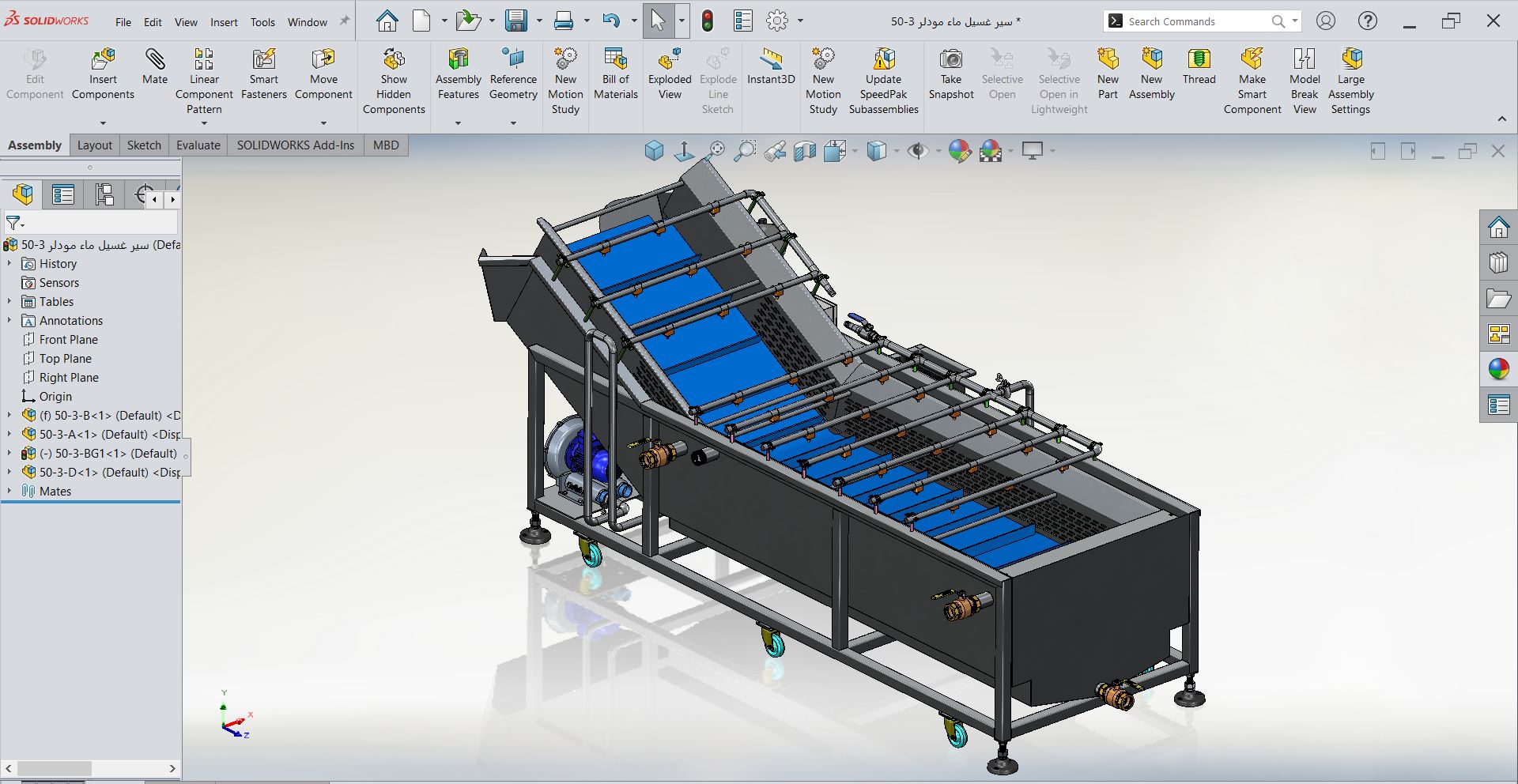This screenshot has width=1518, height=784.
Task: Open the PropertyManager tab
Action: 63,194
